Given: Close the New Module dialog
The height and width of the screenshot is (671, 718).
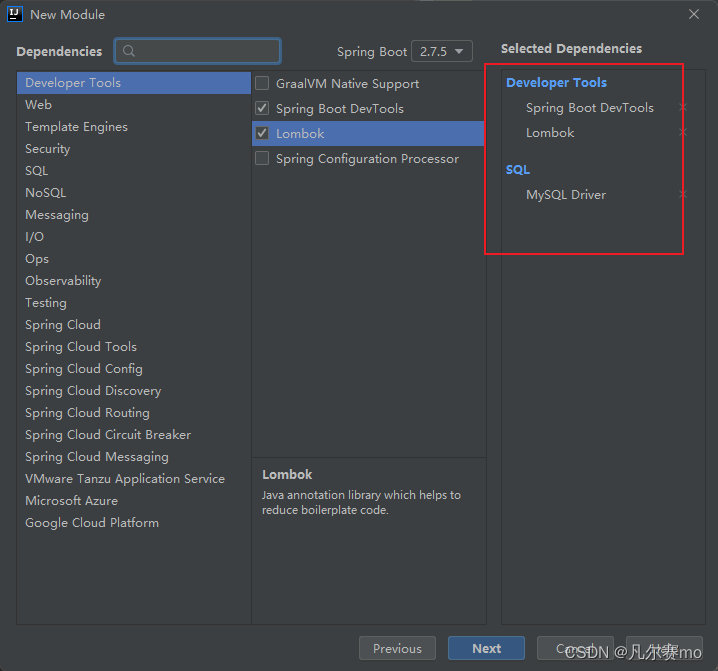Looking at the screenshot, I should [x=694, y=14].
